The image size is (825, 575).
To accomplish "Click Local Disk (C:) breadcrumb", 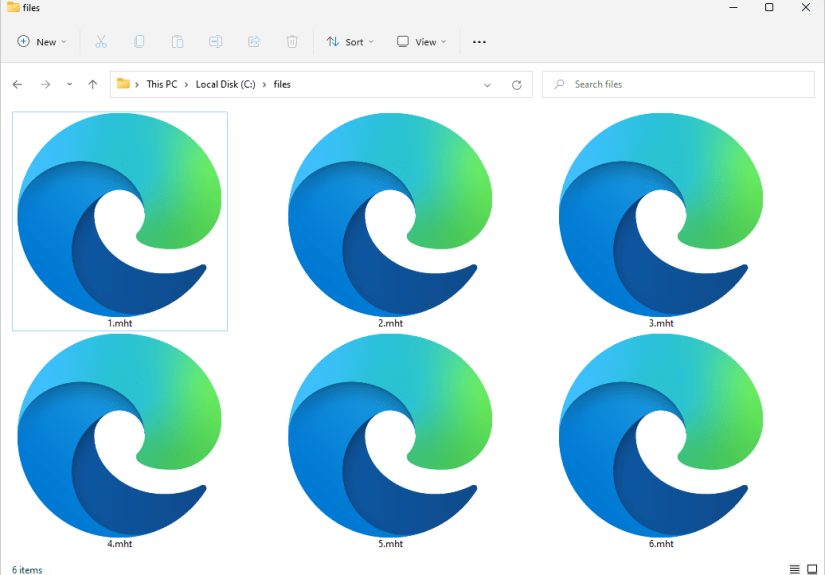I will (x=225, y=84).
